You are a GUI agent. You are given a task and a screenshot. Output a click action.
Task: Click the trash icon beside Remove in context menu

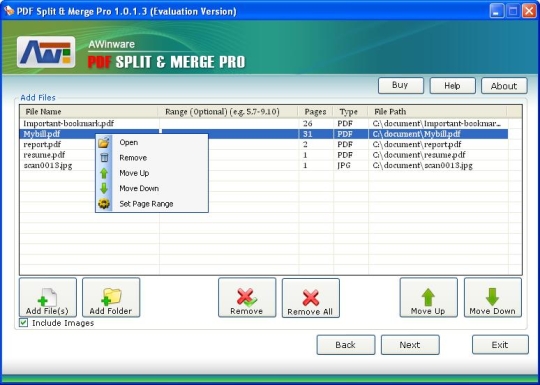104,158
